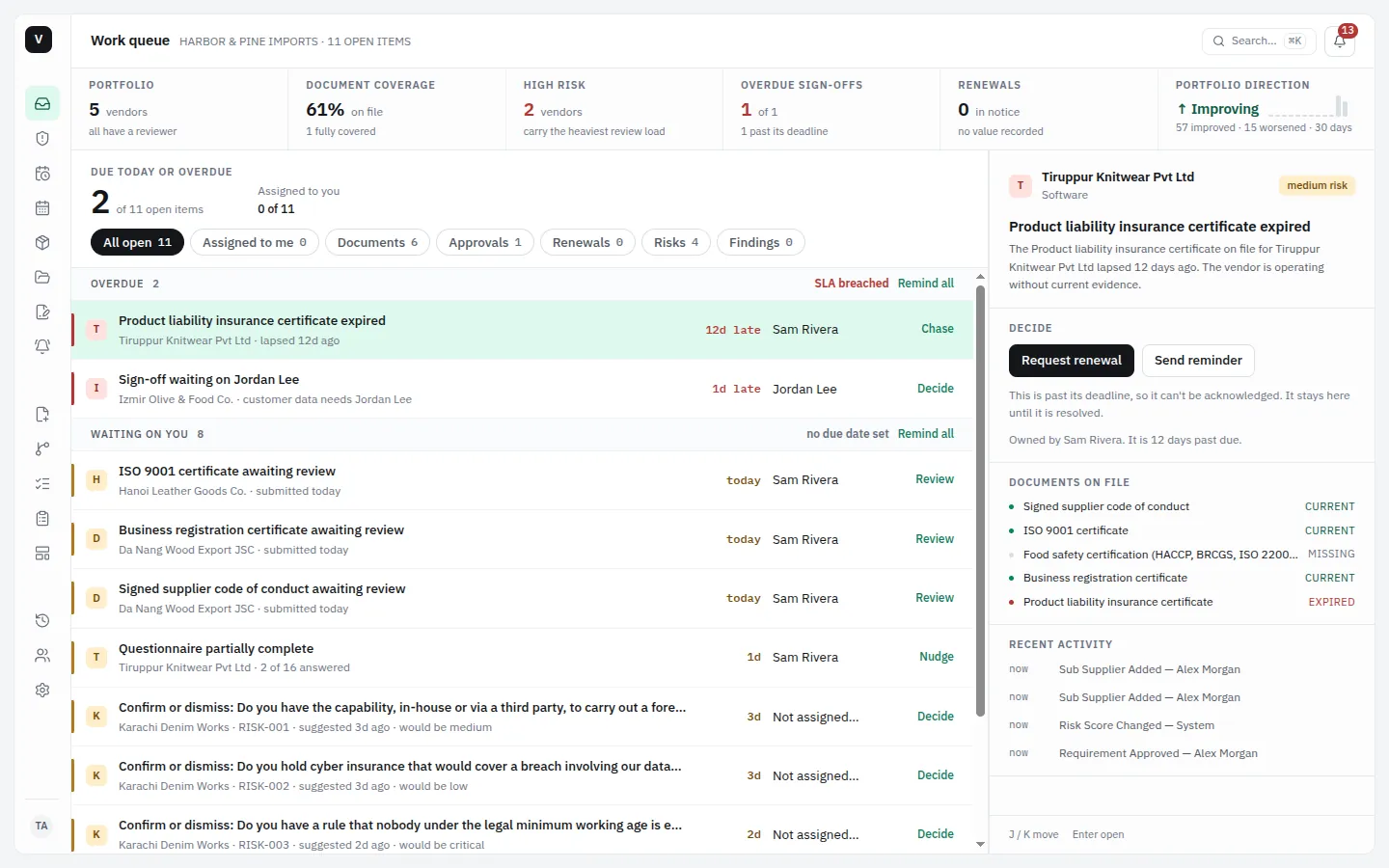Click Remind all in Waiting on you section
This screenshot has height=868, width=1389.
click(926, 434)
